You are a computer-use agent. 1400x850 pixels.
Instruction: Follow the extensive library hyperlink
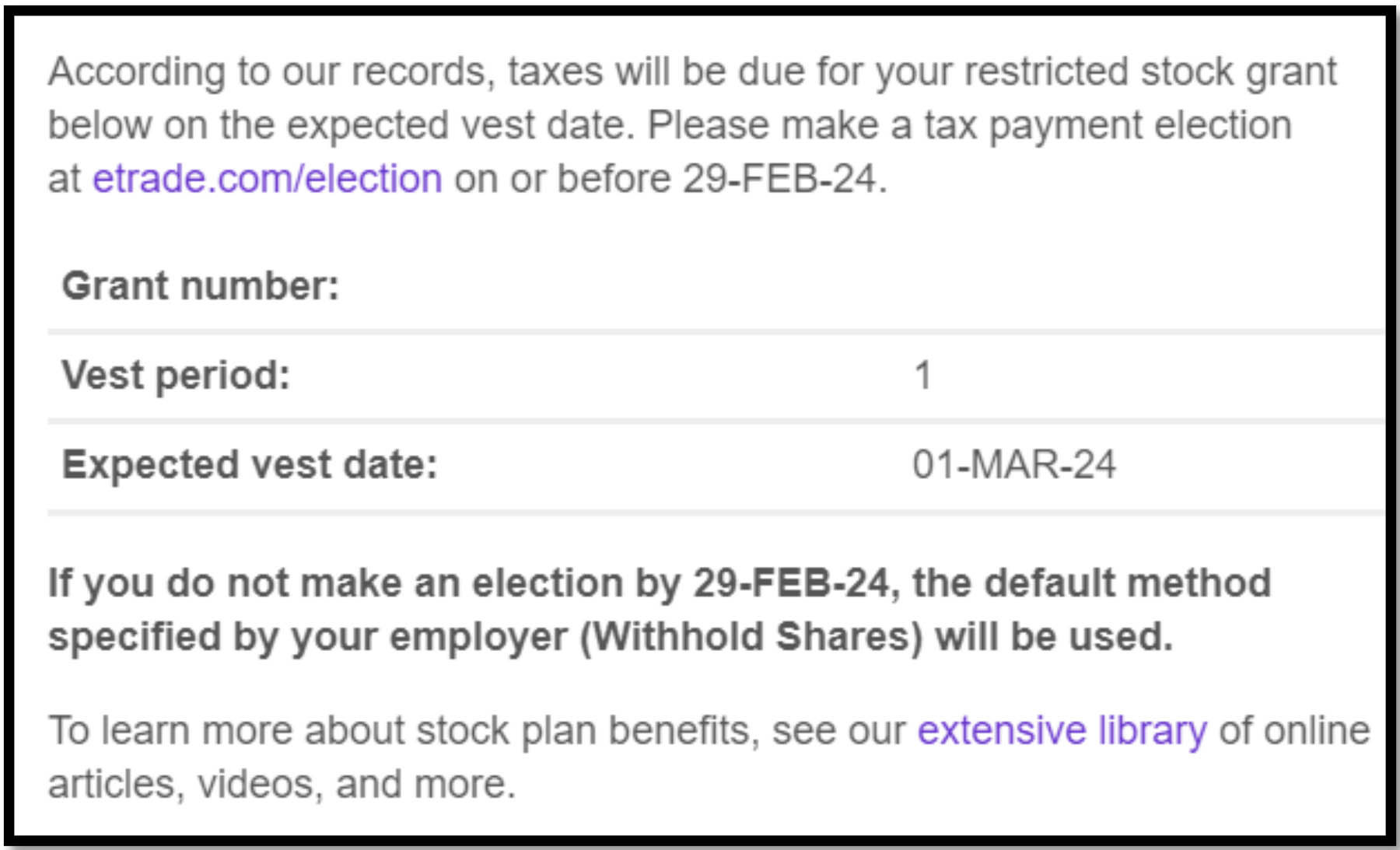1062,731
